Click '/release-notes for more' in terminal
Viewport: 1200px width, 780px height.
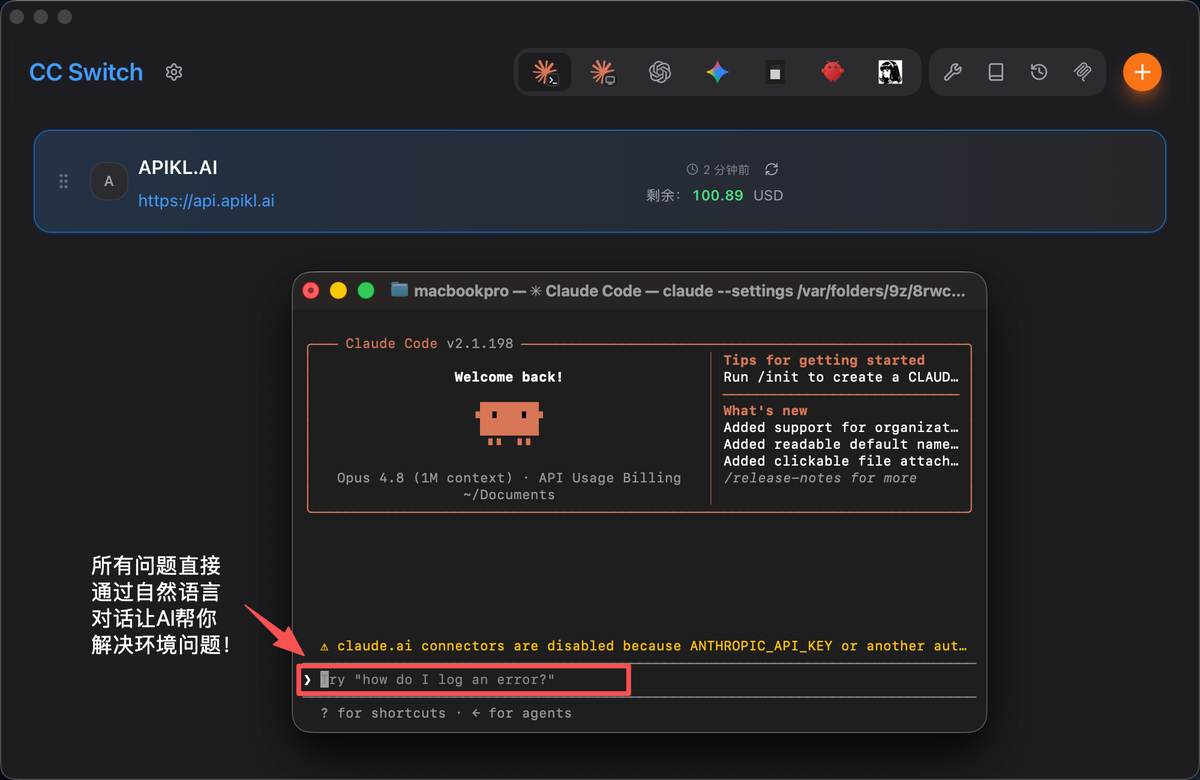pos(820,478)
